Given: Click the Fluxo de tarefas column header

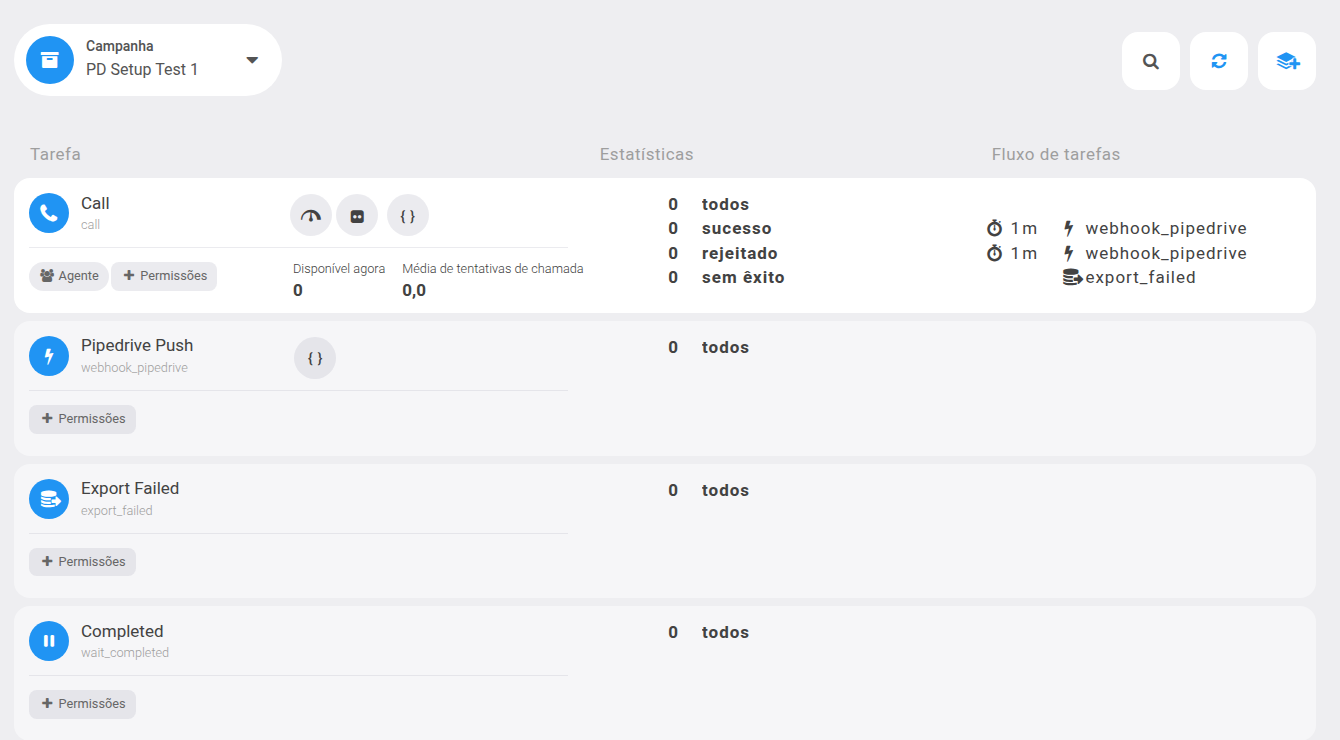Looking at the screenshot, I should click(x=1056, y=155).
